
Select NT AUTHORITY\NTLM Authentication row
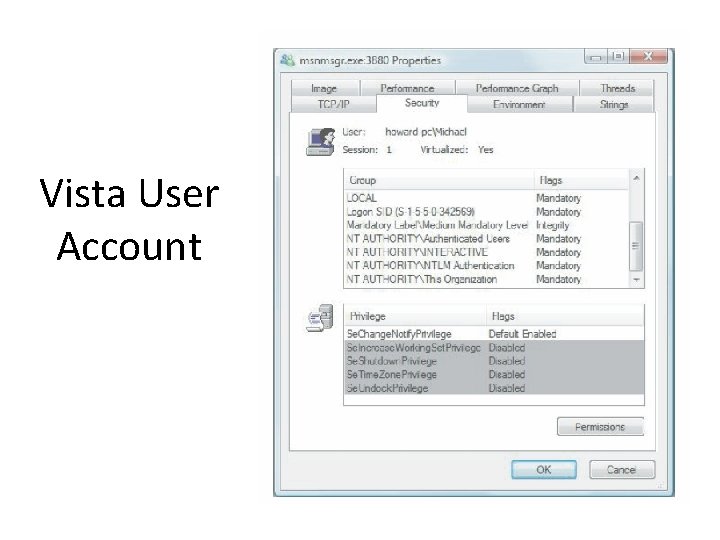click(487, 265)
